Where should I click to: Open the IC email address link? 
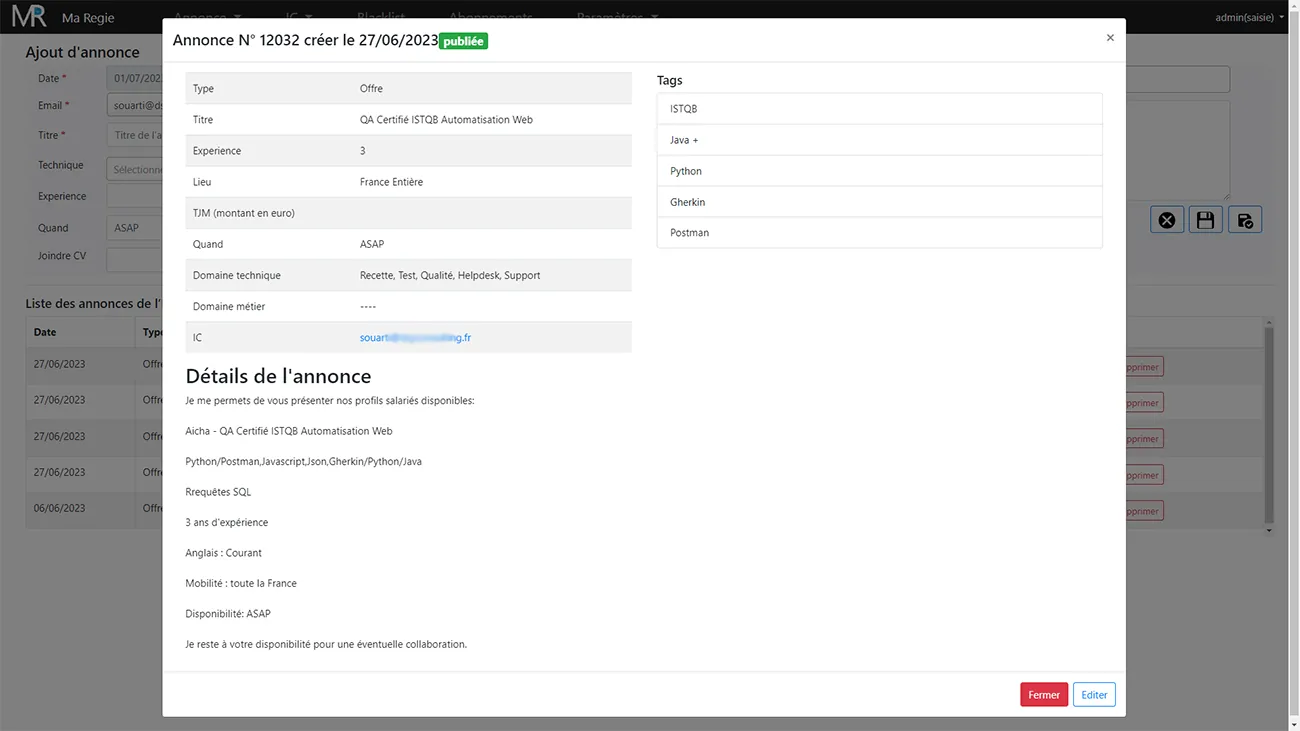click(x=415, y=338)
